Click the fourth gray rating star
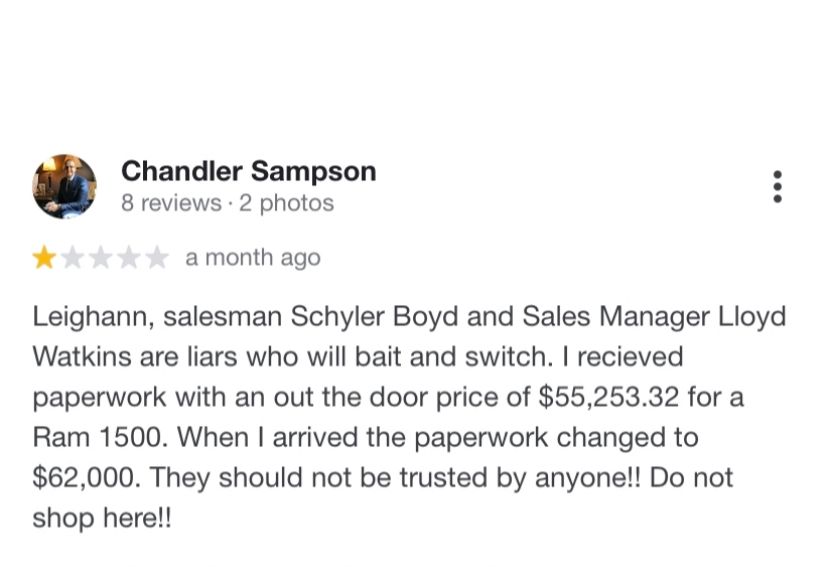 pos(128,259)
